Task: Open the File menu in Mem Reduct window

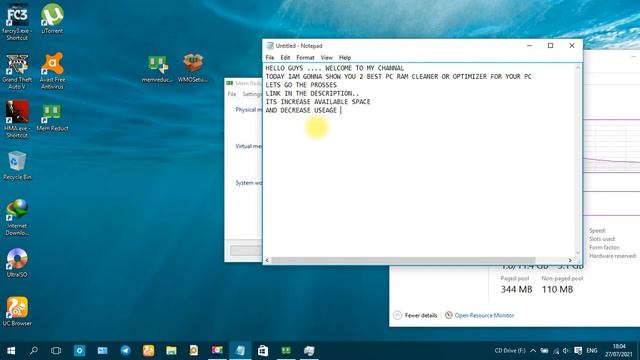Action: click(x=232, y=94)
